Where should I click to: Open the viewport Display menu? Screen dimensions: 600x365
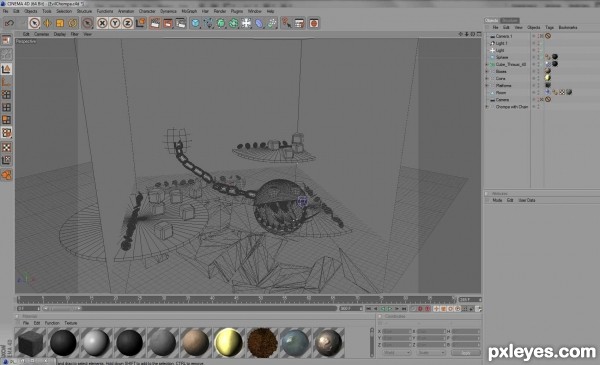(x=60, y=34)
